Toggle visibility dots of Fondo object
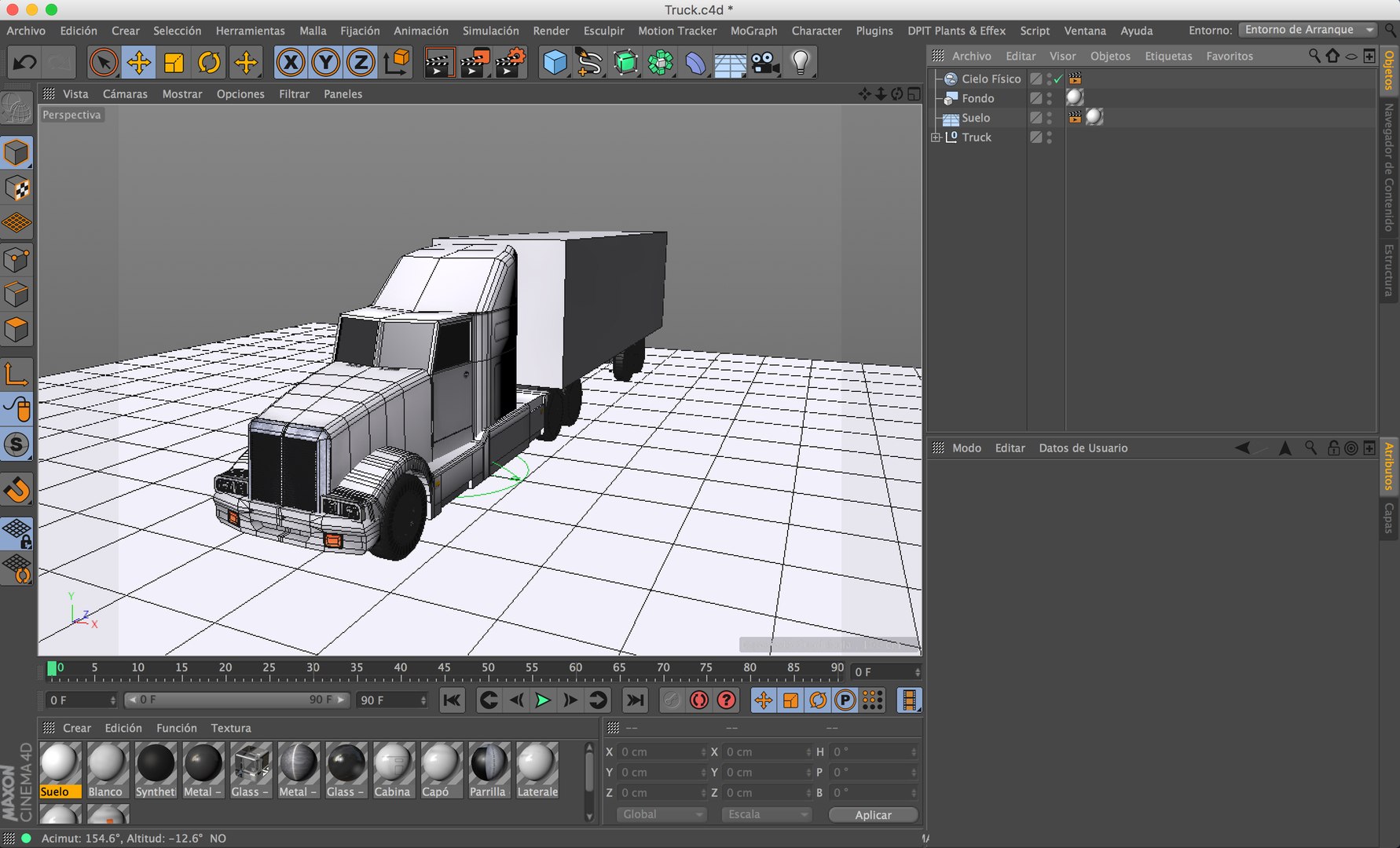The width and height of the screenshot is (1400, 848). point(1050,98)
